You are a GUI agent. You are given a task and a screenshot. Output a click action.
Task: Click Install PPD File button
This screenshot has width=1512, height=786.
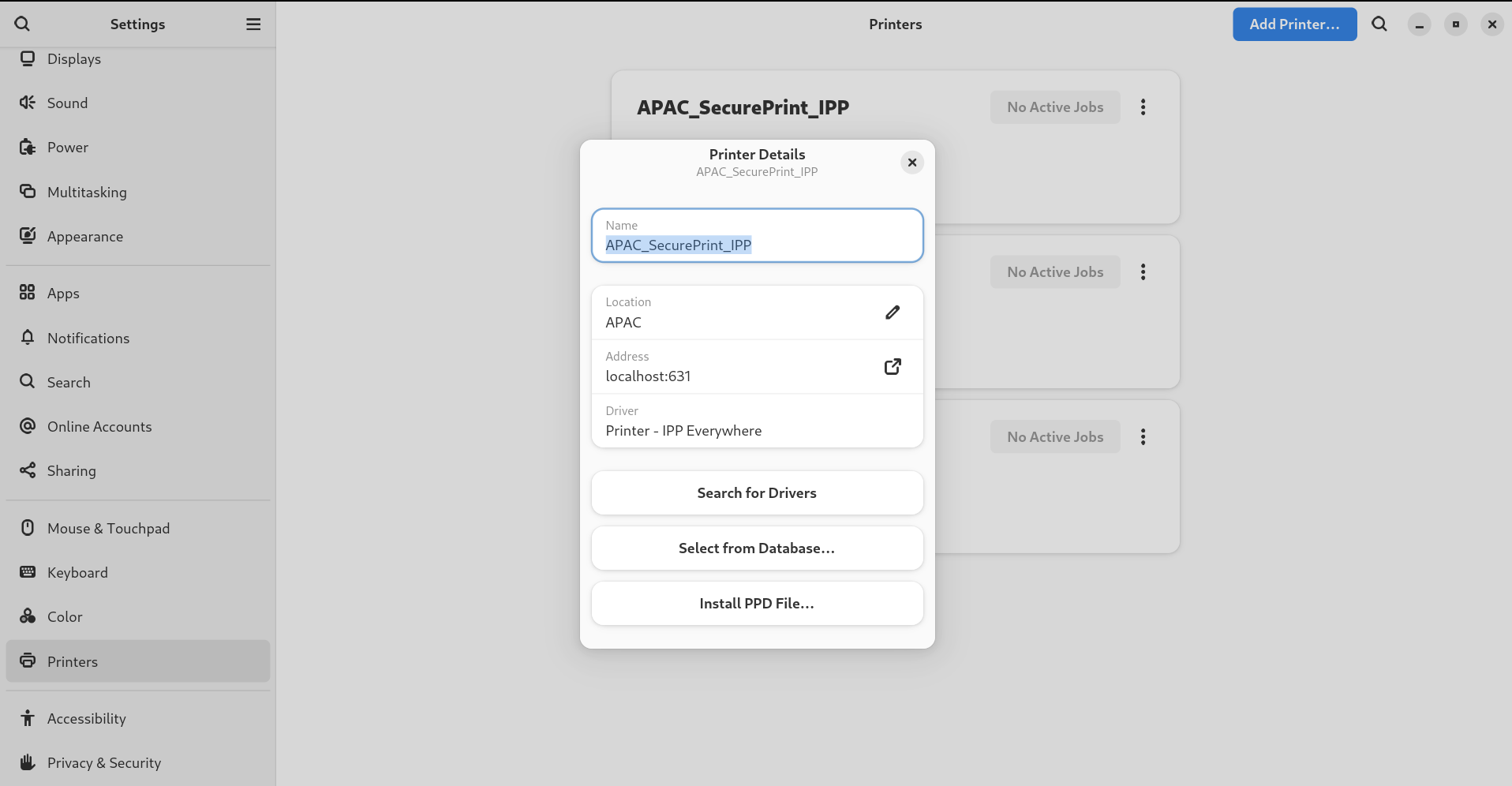click(x=757, y=604)
